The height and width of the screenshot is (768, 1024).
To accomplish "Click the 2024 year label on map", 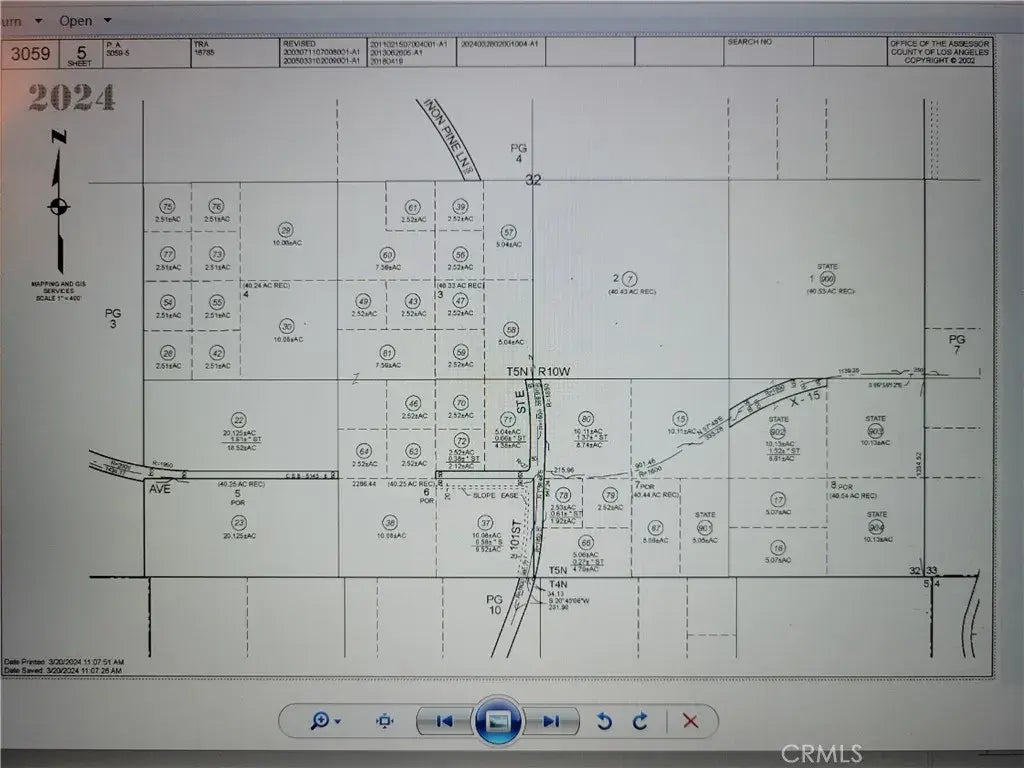I will (71, 98).
